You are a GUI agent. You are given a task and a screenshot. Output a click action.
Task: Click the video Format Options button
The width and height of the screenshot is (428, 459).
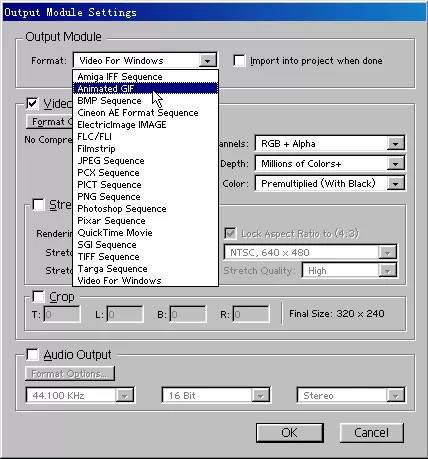coord(50,122)
